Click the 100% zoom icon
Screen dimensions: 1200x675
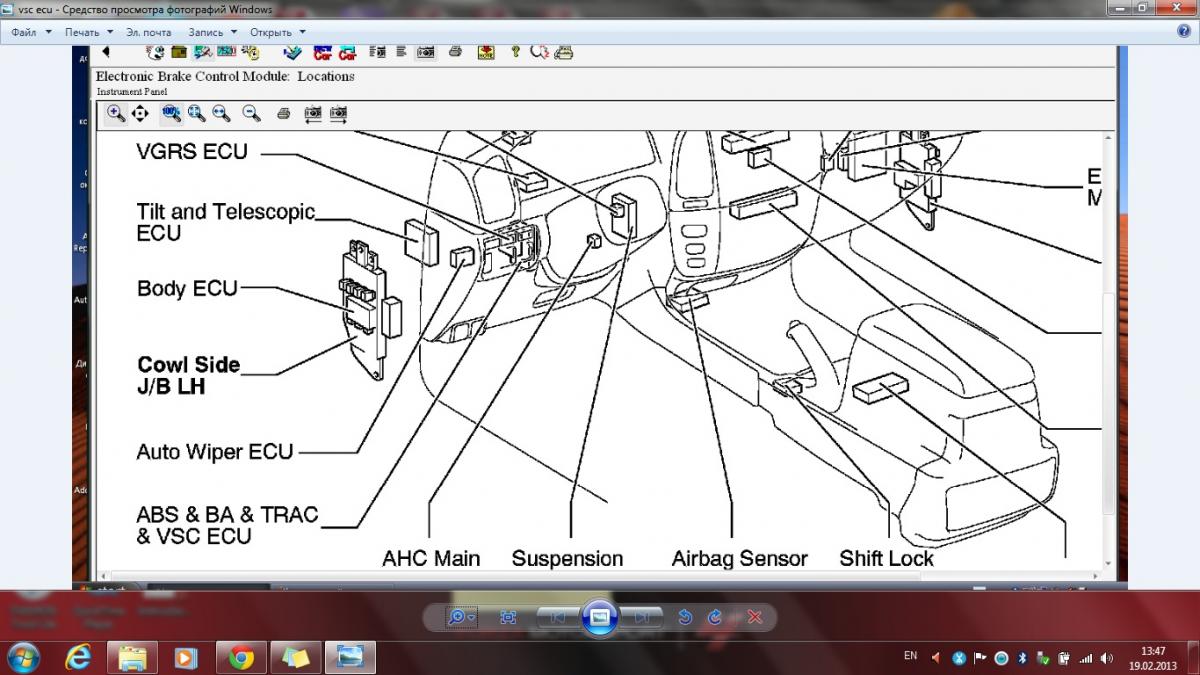(x=172, y=114)
